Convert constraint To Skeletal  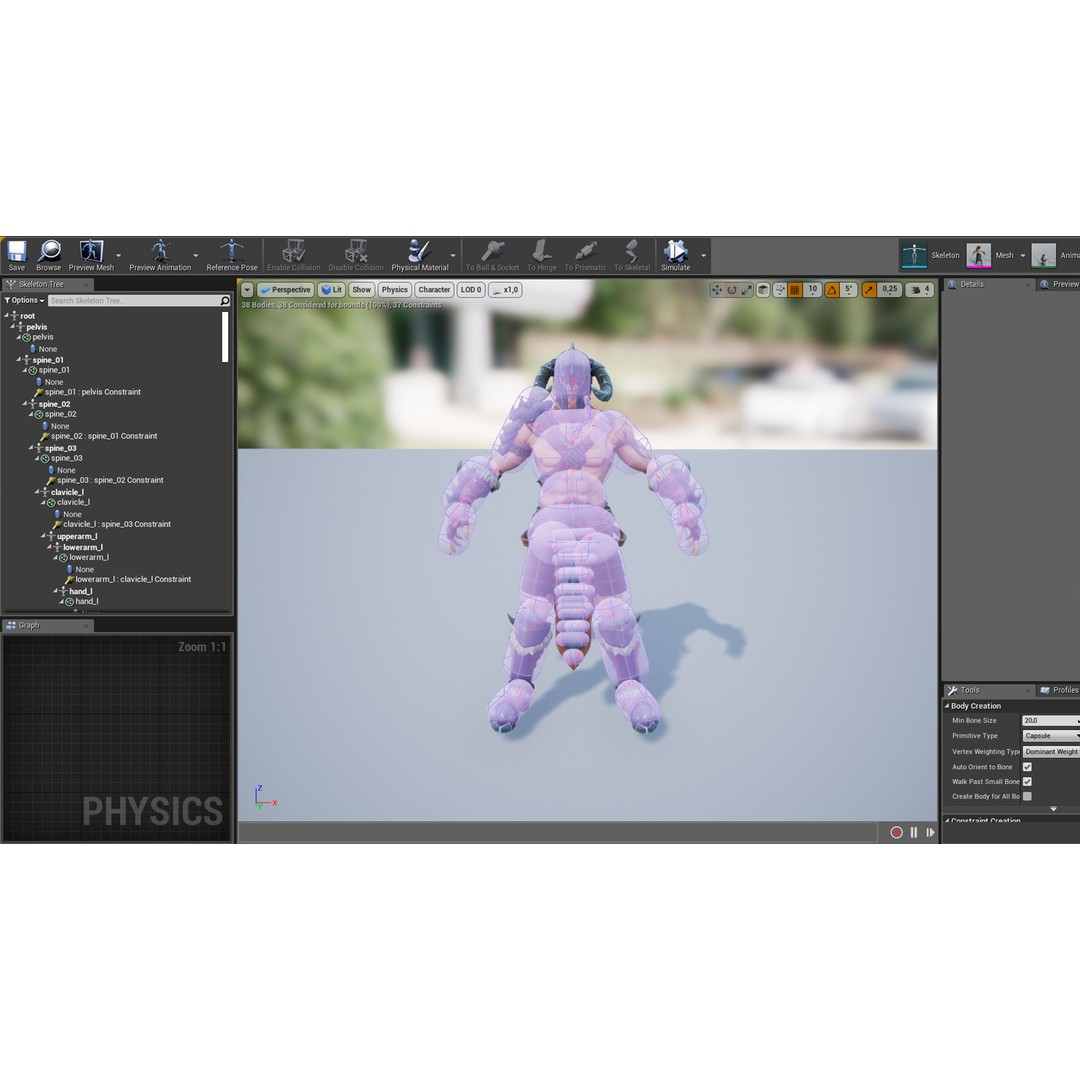point(632,256)
